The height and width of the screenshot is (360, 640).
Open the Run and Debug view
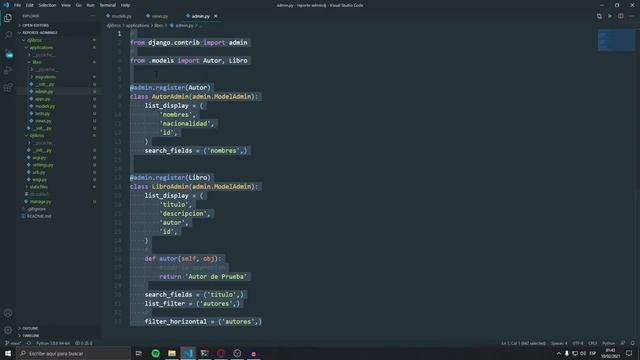(8, 70)
